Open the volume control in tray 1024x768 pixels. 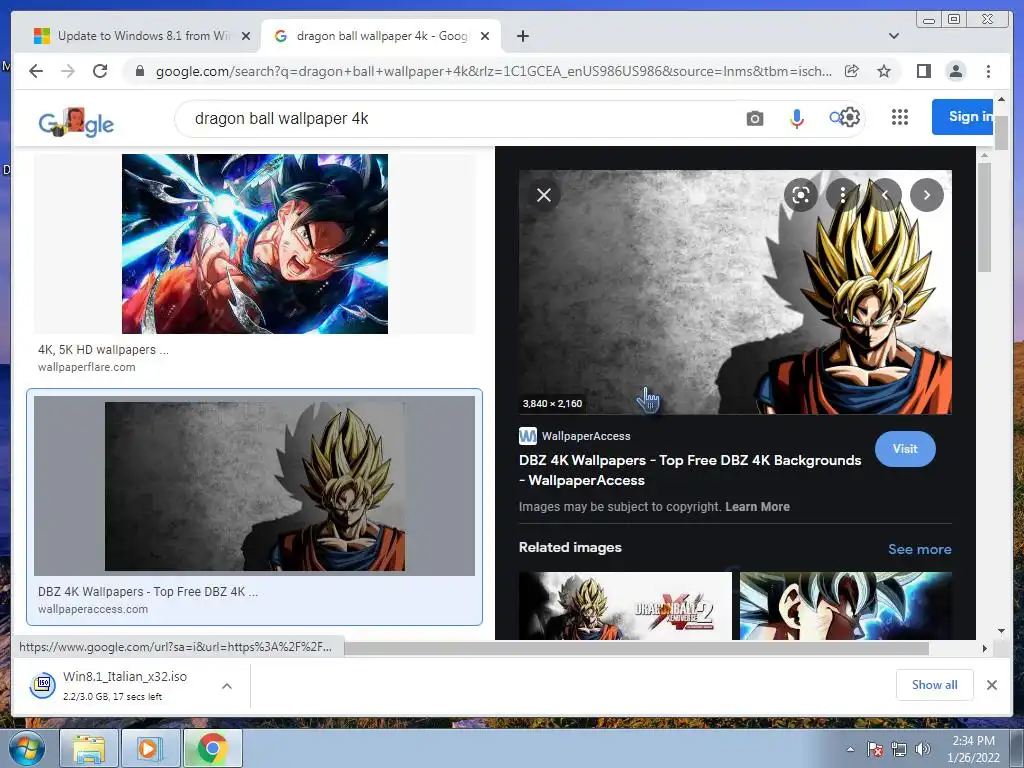tap(923, 749)
